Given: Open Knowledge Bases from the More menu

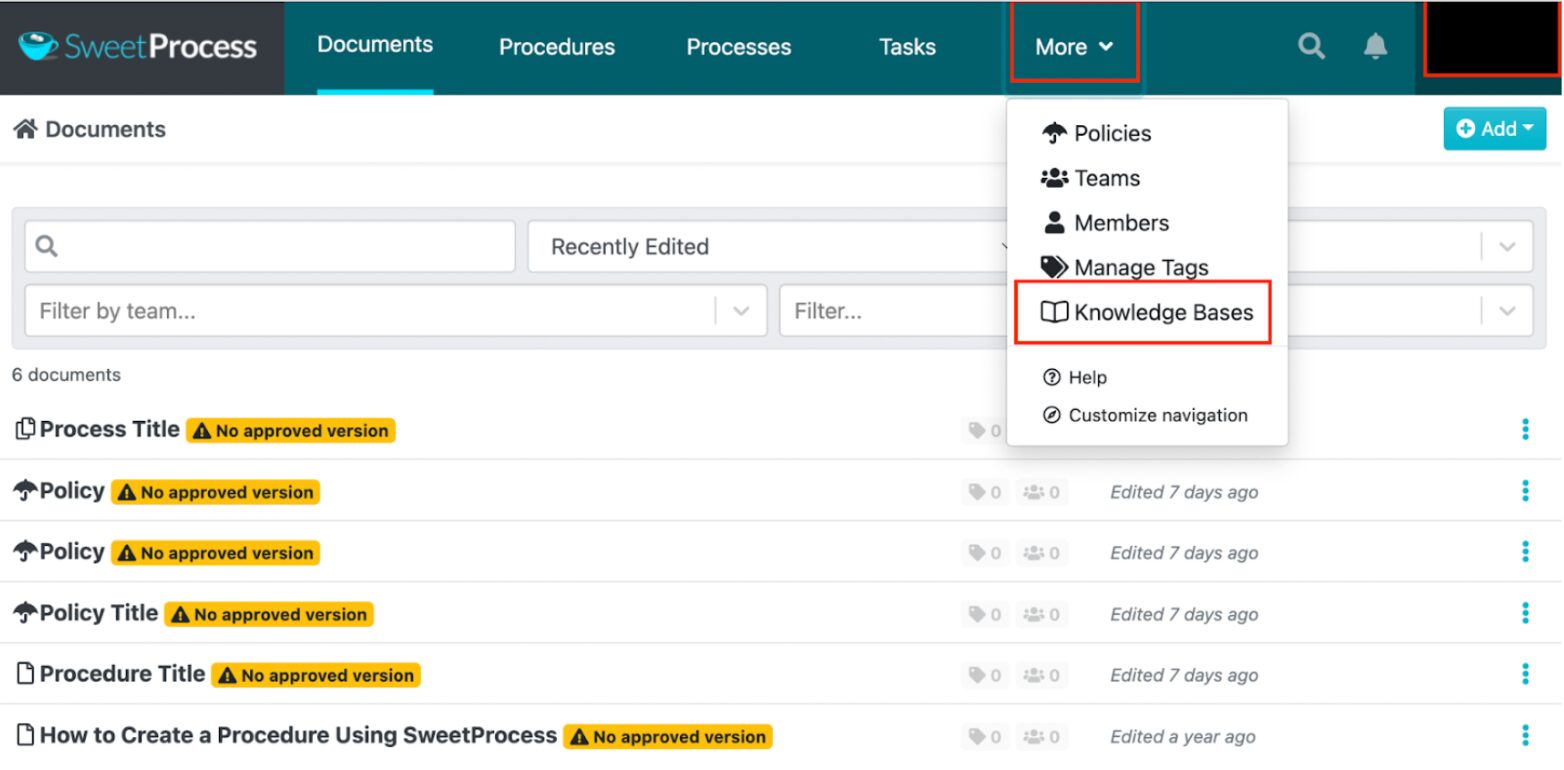Looking at the screenshot, I should click(x=1147, y=312).
